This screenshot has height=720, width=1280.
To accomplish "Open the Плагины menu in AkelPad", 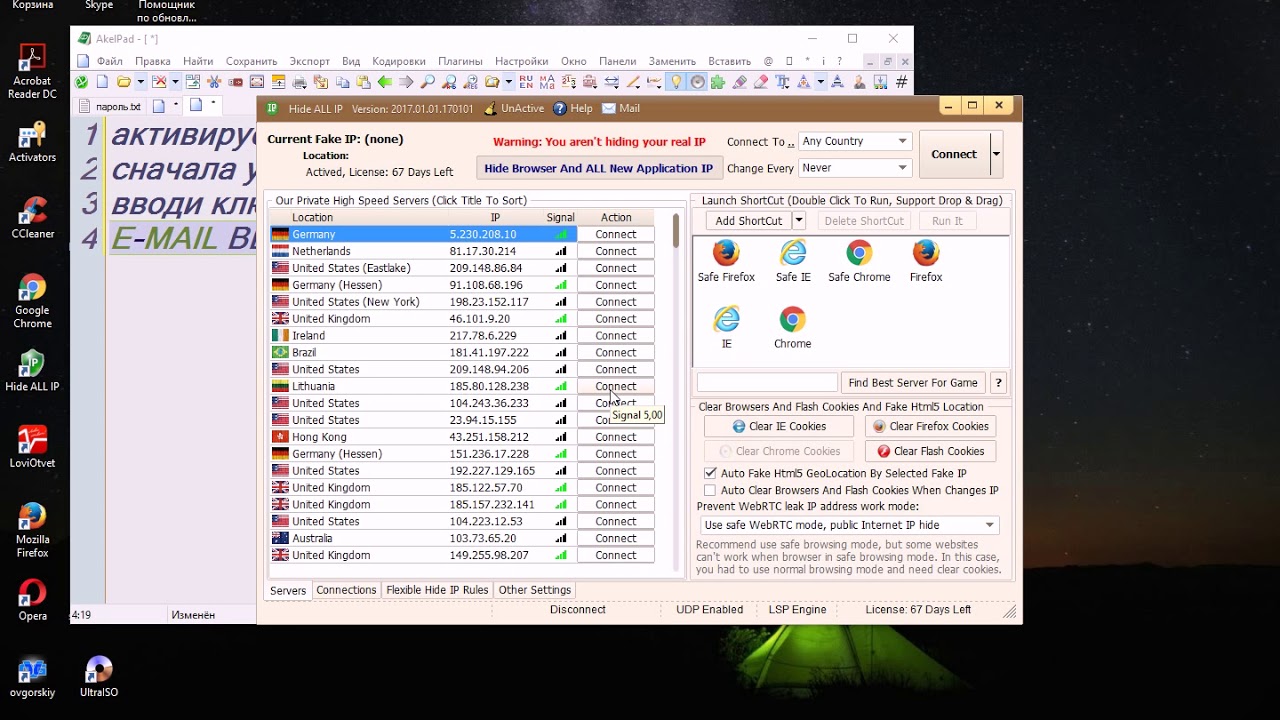I will (x=460, y=61).
